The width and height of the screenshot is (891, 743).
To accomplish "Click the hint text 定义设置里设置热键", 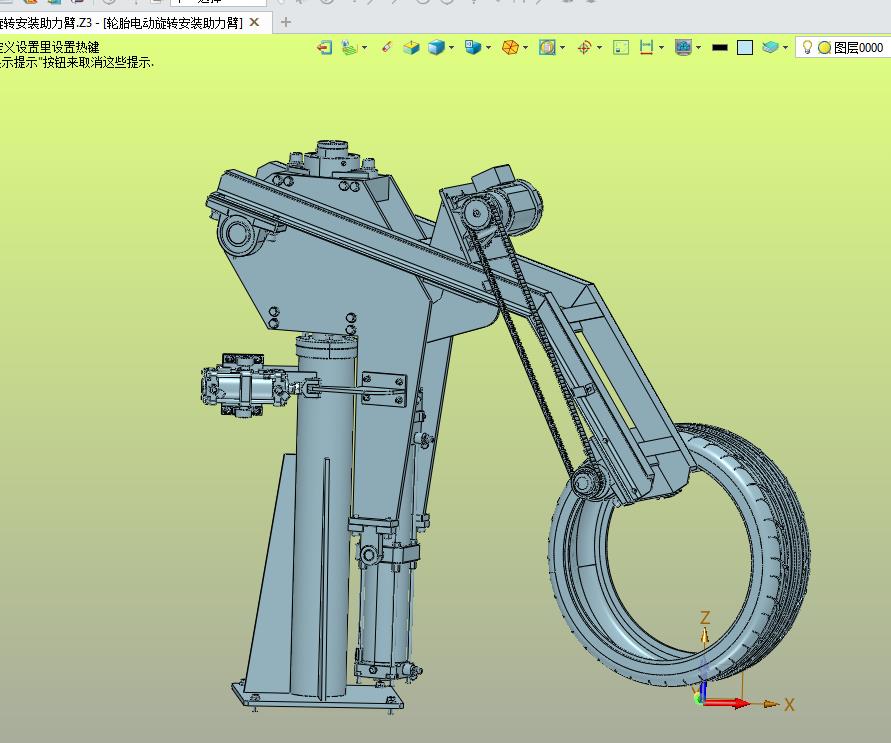I will [50, 47].
